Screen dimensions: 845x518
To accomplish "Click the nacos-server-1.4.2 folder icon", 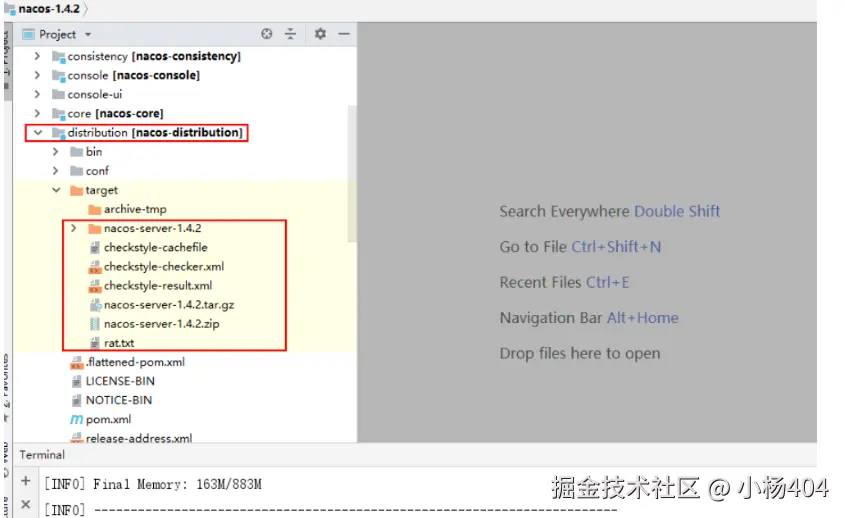I will click(95, 229).
